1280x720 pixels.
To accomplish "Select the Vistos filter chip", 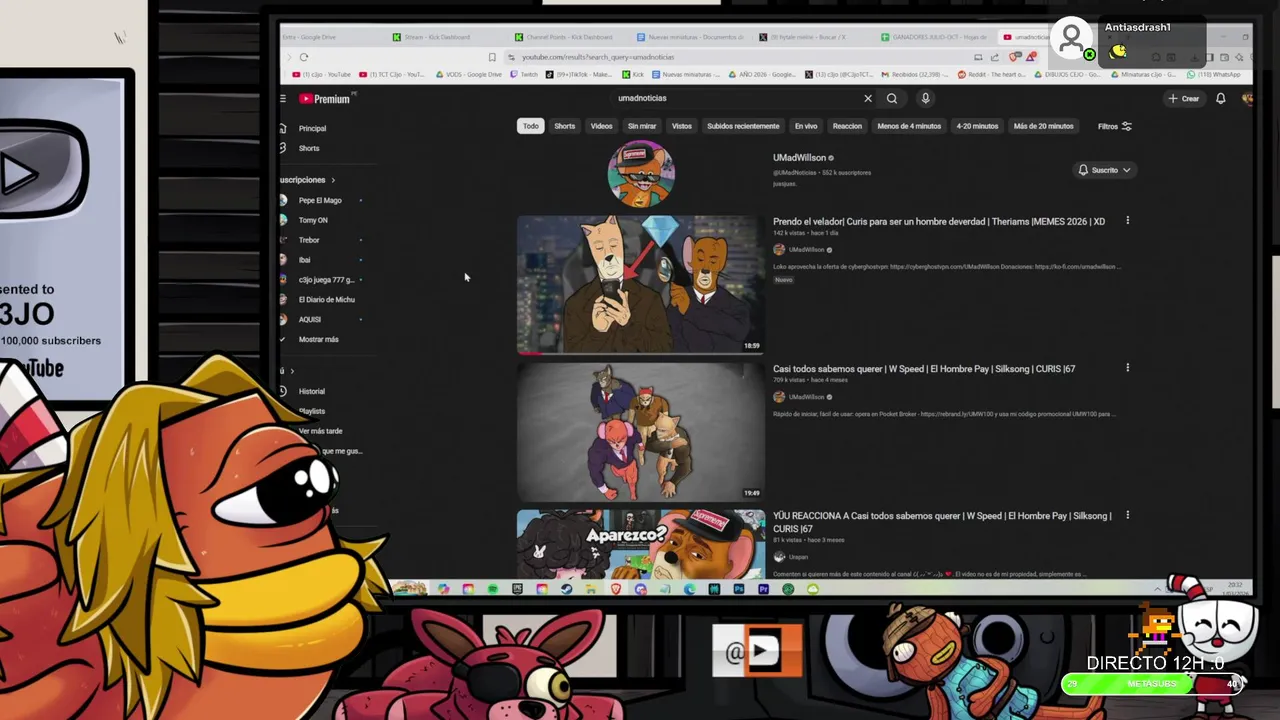I will pos(681,126).
